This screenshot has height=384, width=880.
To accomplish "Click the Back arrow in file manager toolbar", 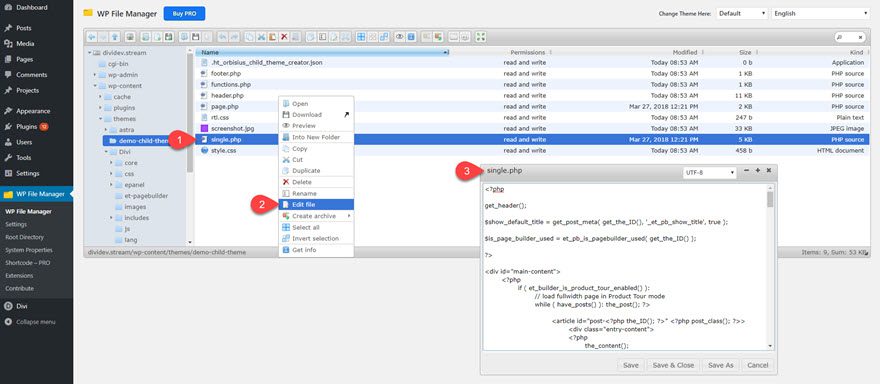I will pos(92,36).
